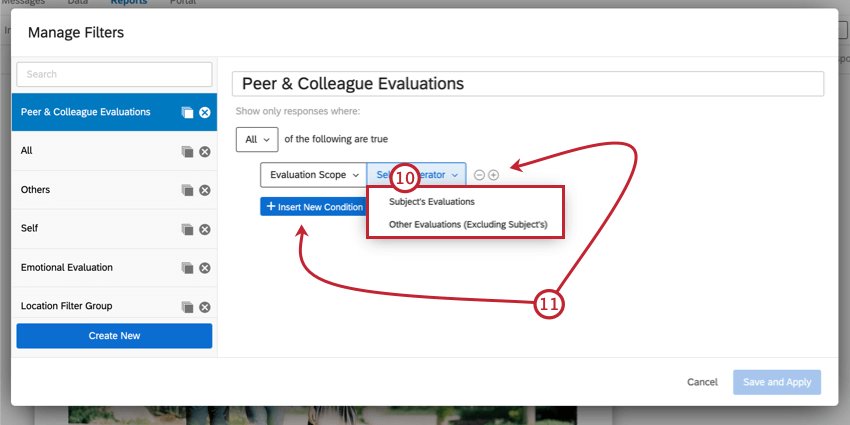
Task: Expand the Evaluation Scope dropdown
Action: pos(313,175)
